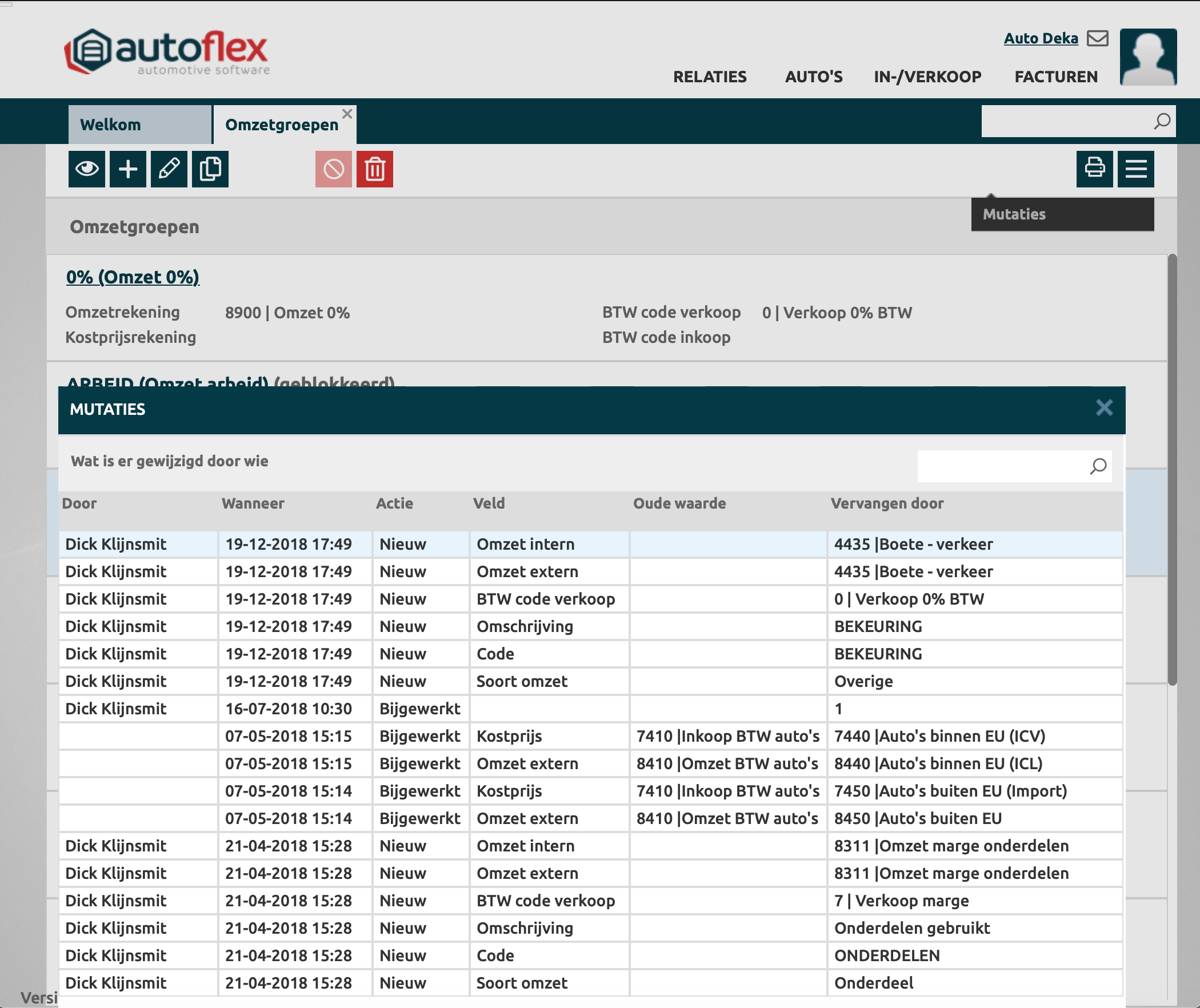Click the copy record icon
The width and height of the screenshot is (1200, 1008).
click(x=210, y=169)
